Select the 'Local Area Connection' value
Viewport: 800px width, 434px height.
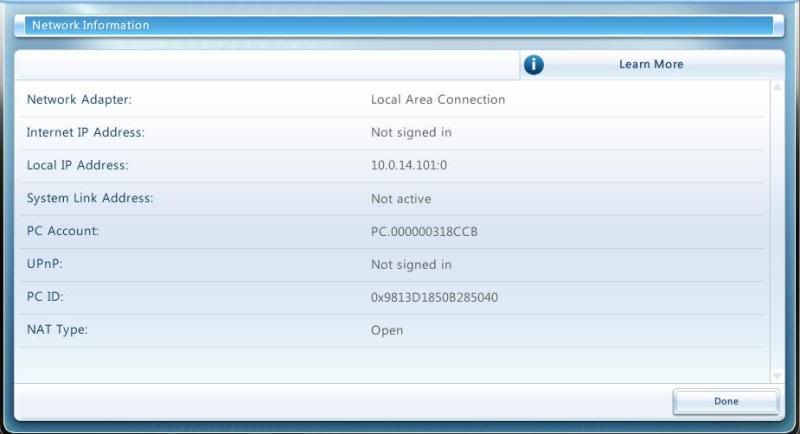click(438, 99)
